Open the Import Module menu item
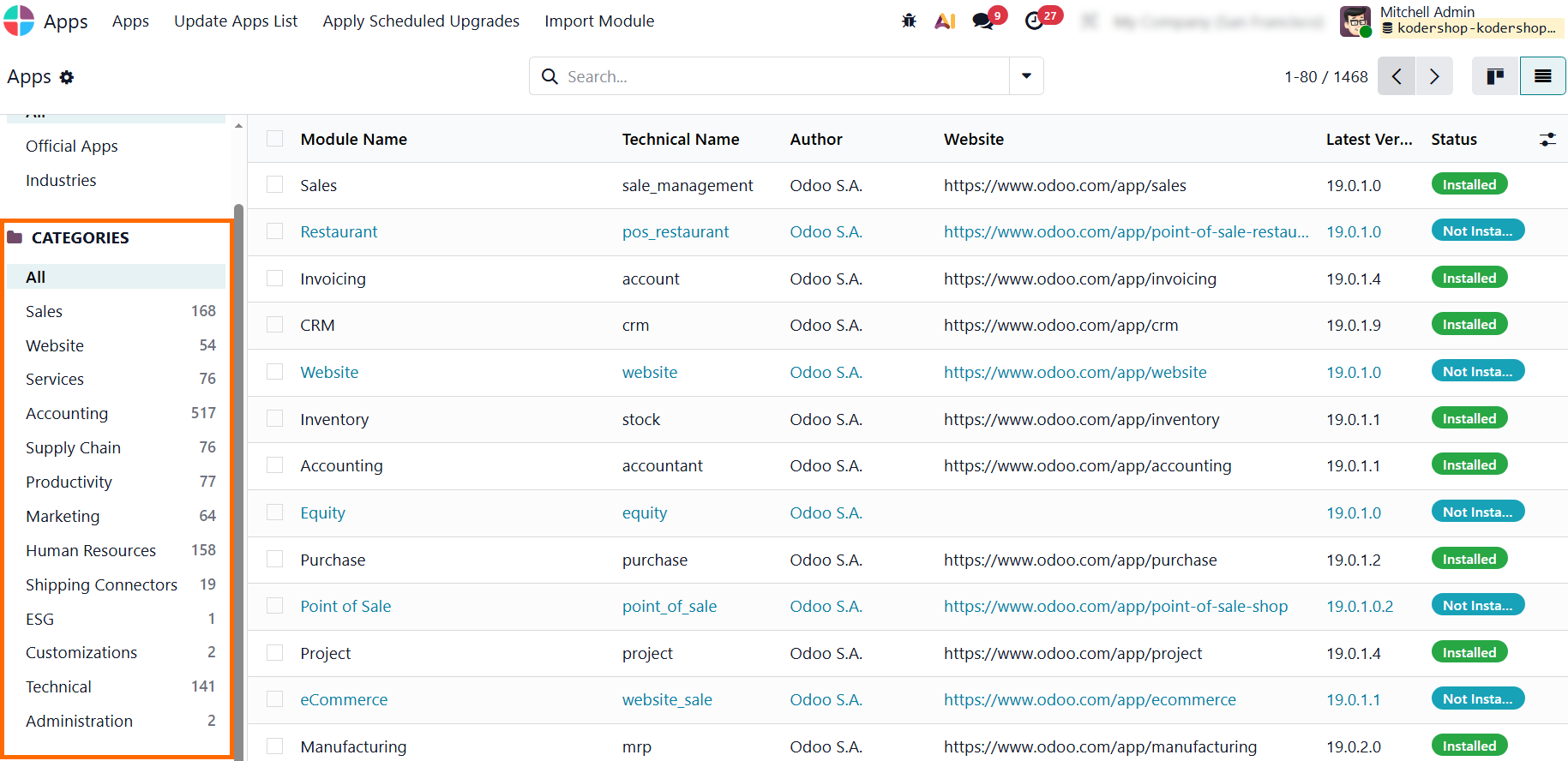The image size is (1568, 761). [x=599, y=21]
